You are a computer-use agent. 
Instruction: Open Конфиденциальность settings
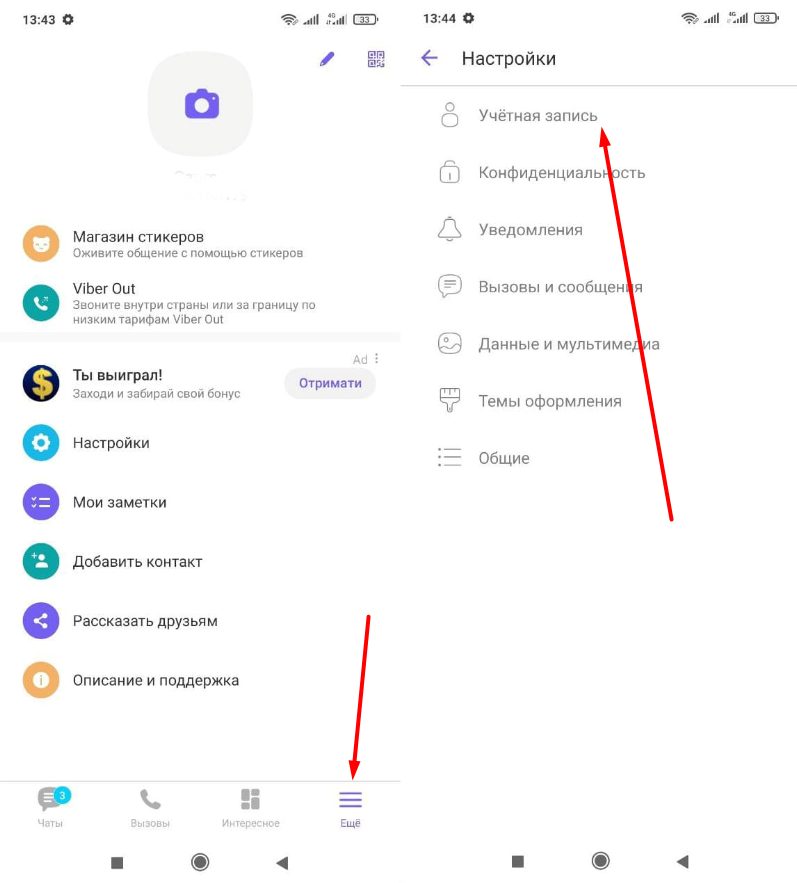tap(599, 172)
